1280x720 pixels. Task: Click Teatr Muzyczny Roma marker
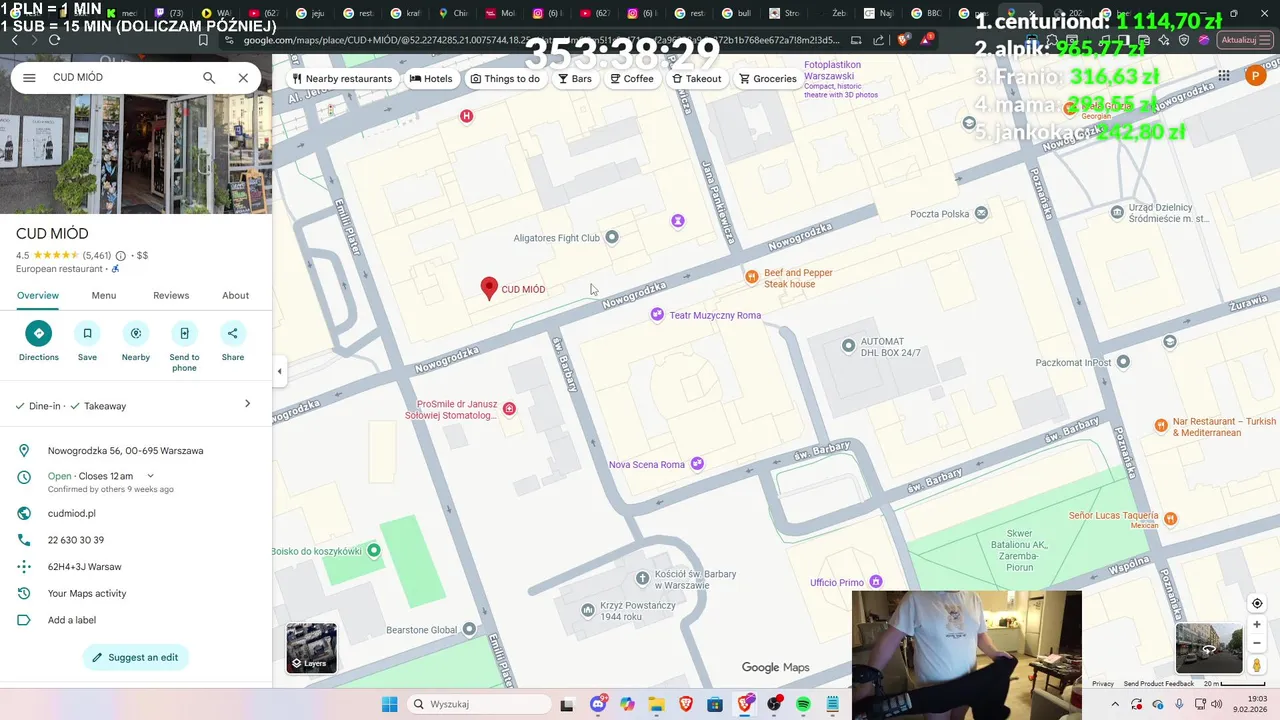(657, 315)
